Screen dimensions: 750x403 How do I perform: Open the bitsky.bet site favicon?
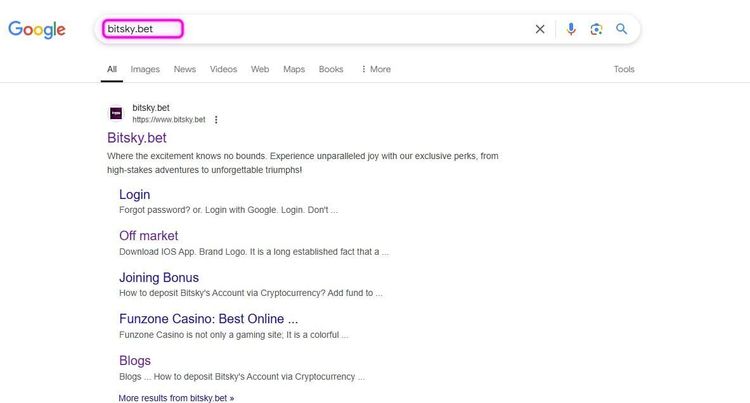[x=116, y=113]
